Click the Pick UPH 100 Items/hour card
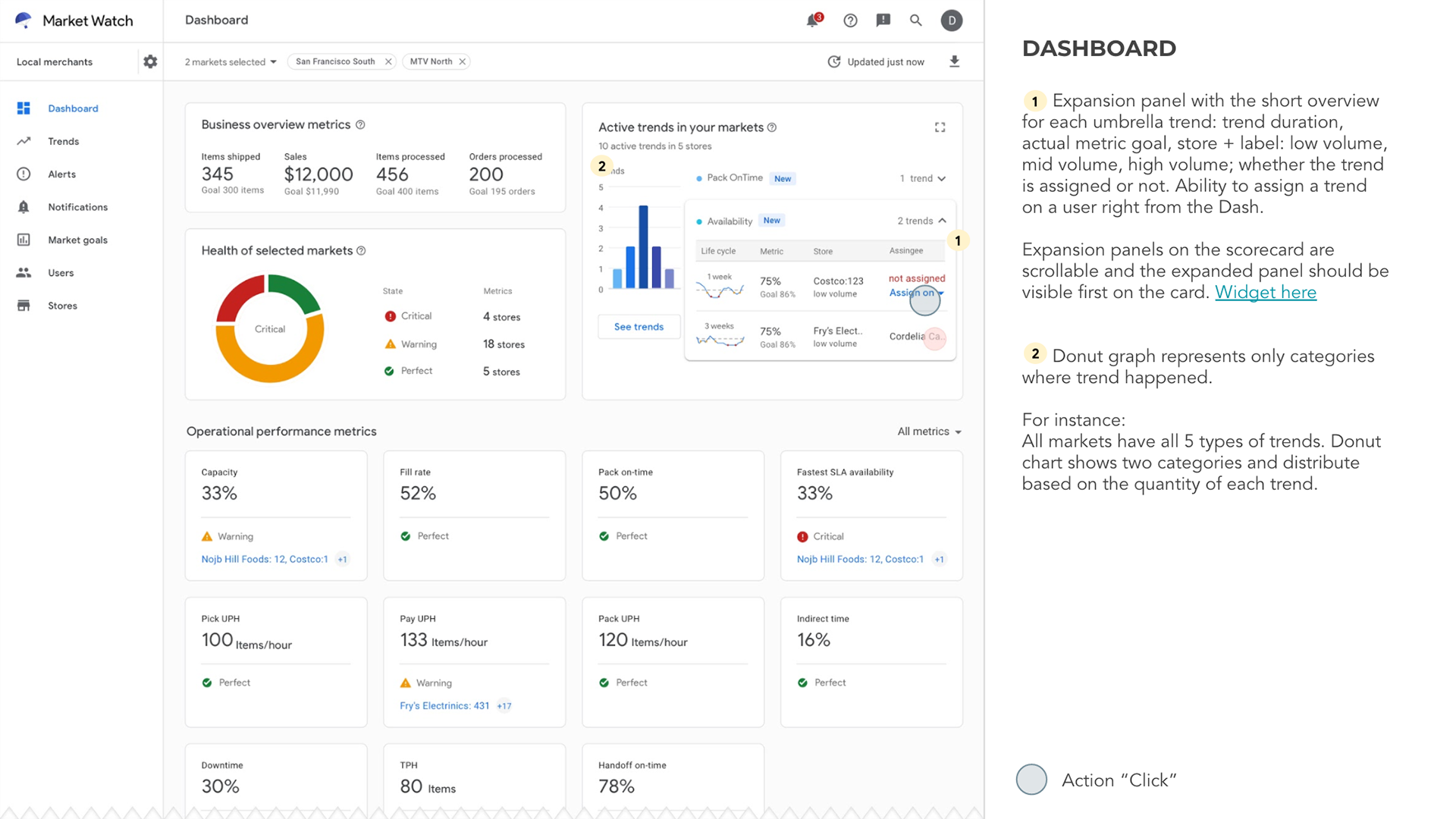The width and height of the screenshot is (1456, 819). 276,662
